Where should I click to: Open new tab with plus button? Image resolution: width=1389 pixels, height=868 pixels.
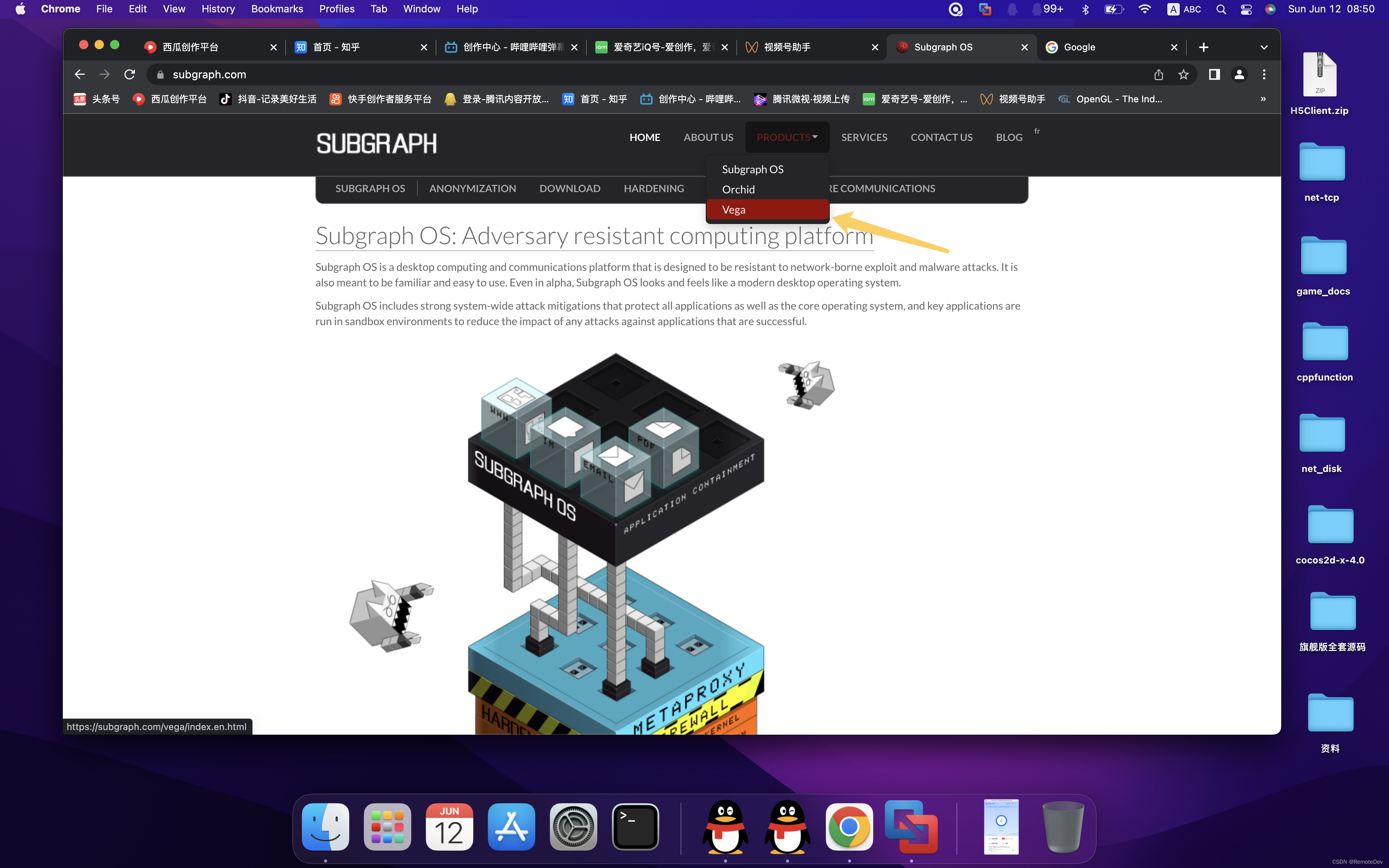click(x=1204, y=47)
